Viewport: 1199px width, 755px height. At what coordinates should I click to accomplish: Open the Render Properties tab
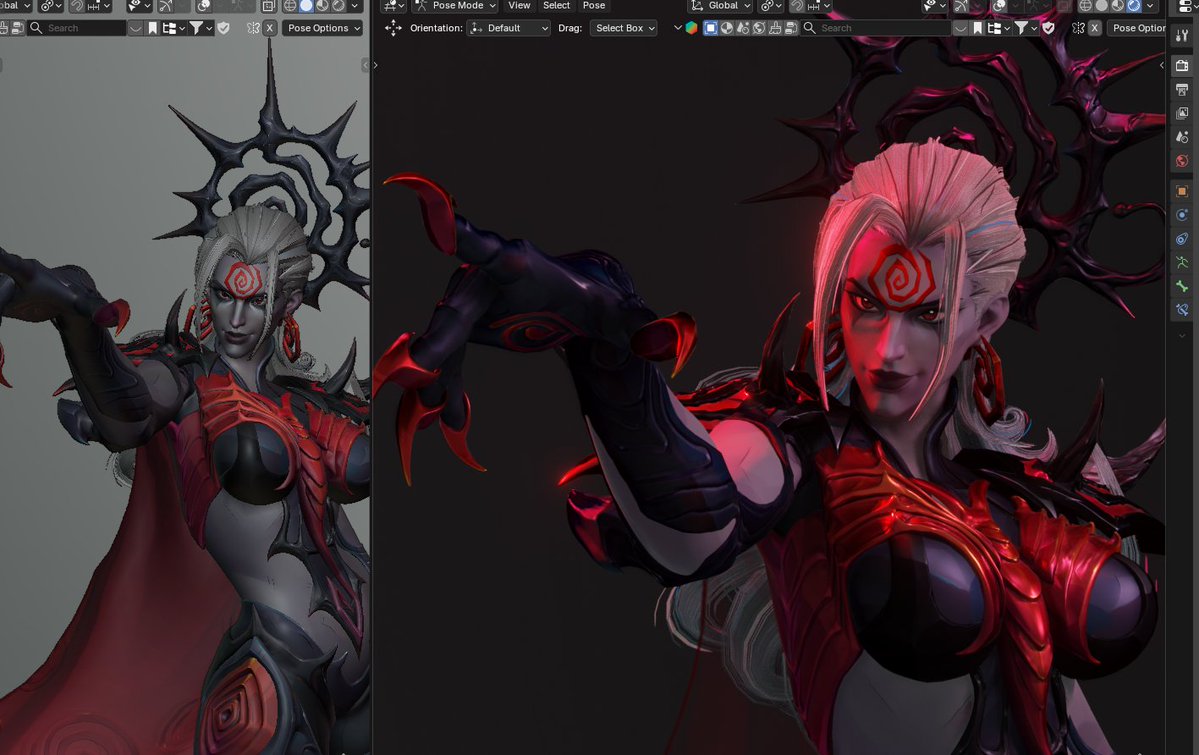click(x=1182, y=66)
